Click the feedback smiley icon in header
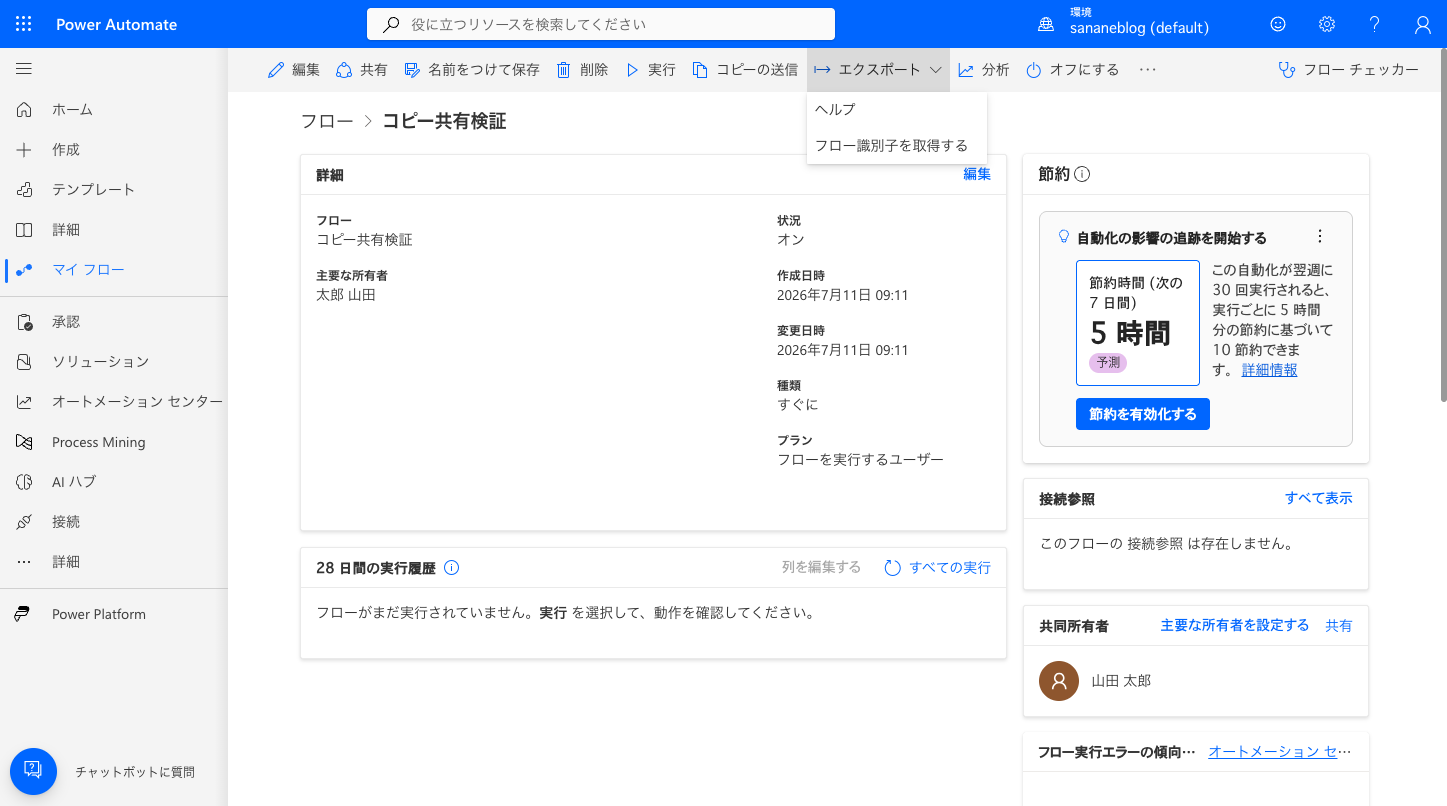Screen dimensions: 1447x806 (x=1278, y=24)
